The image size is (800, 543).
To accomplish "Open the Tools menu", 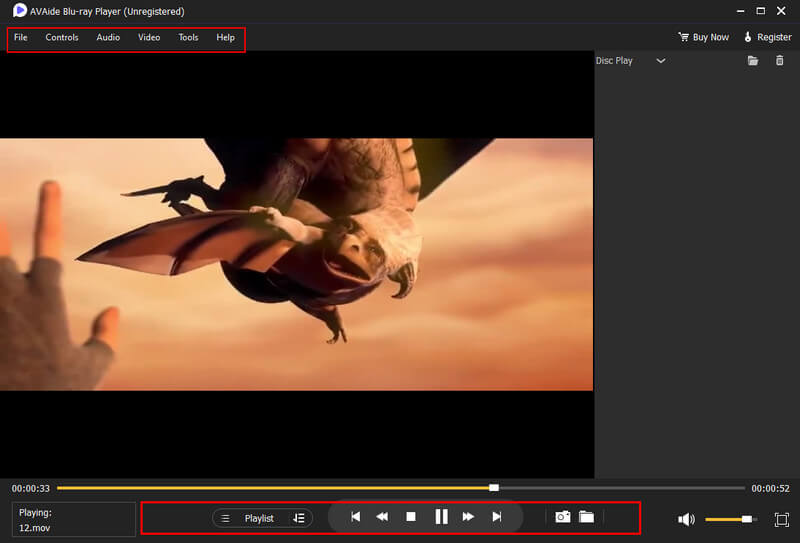I will [x=188, y=38].
